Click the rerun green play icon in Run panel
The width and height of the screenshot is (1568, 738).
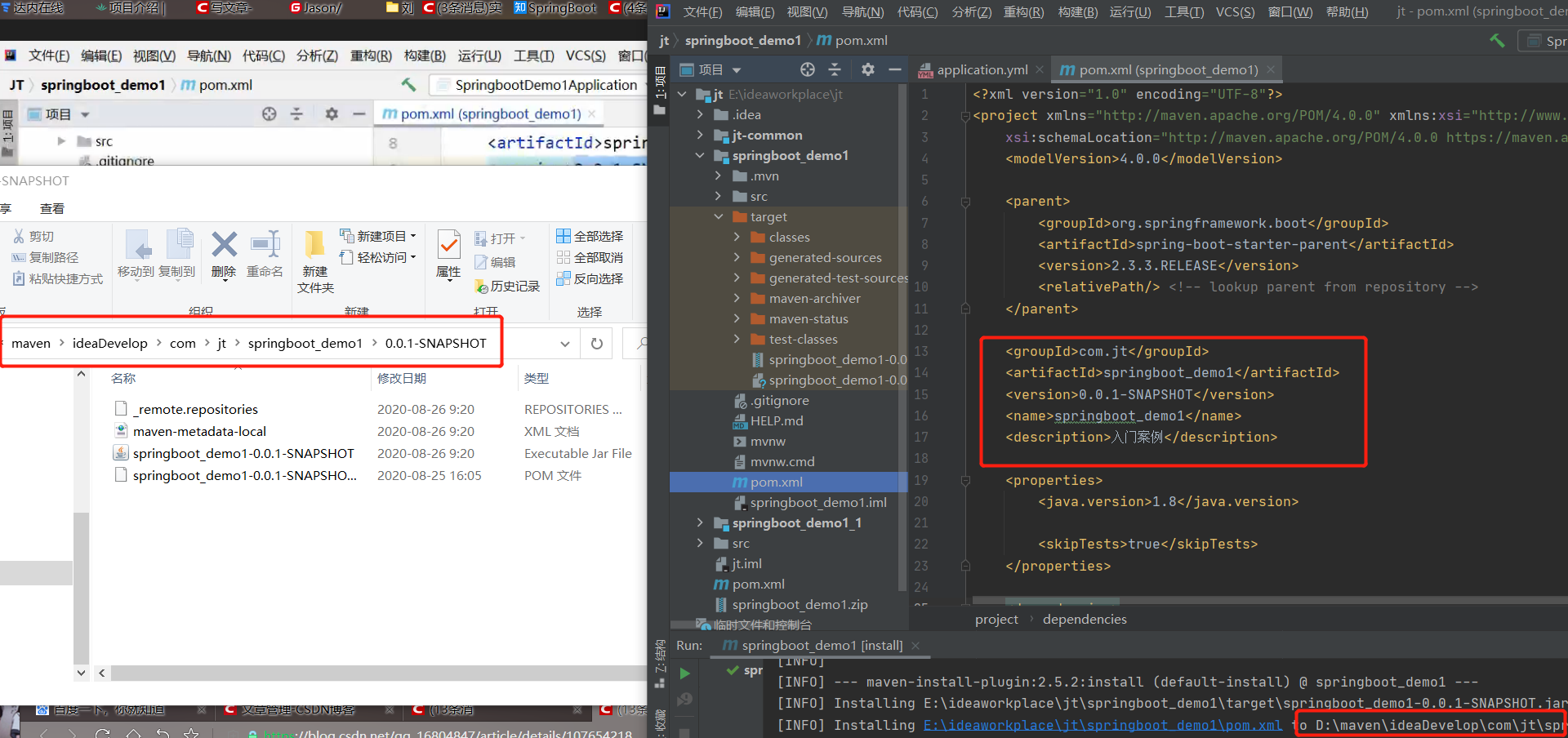coord(685,674)
